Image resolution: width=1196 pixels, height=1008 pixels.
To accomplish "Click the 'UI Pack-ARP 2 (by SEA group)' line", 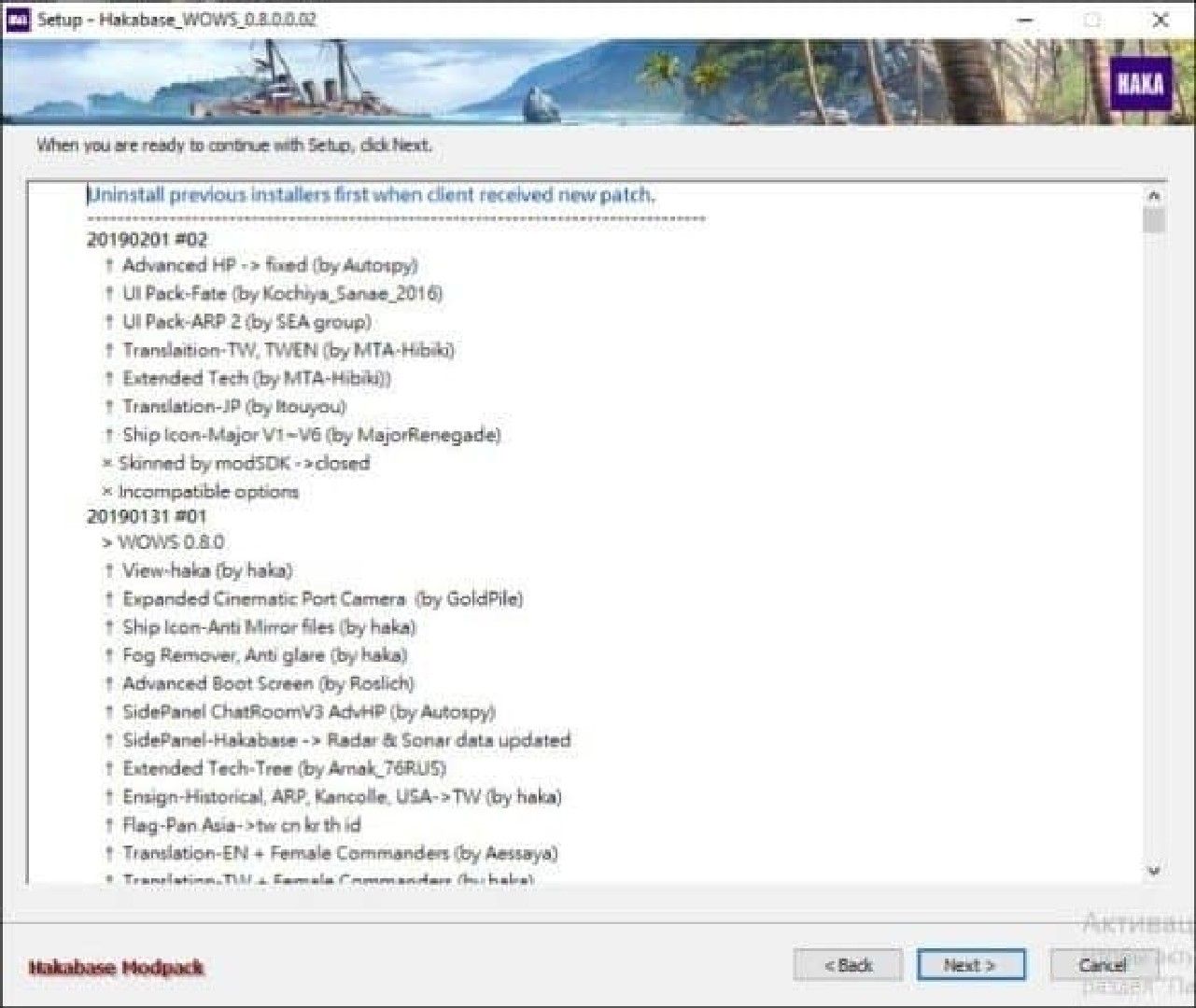I will coord(237,322).
